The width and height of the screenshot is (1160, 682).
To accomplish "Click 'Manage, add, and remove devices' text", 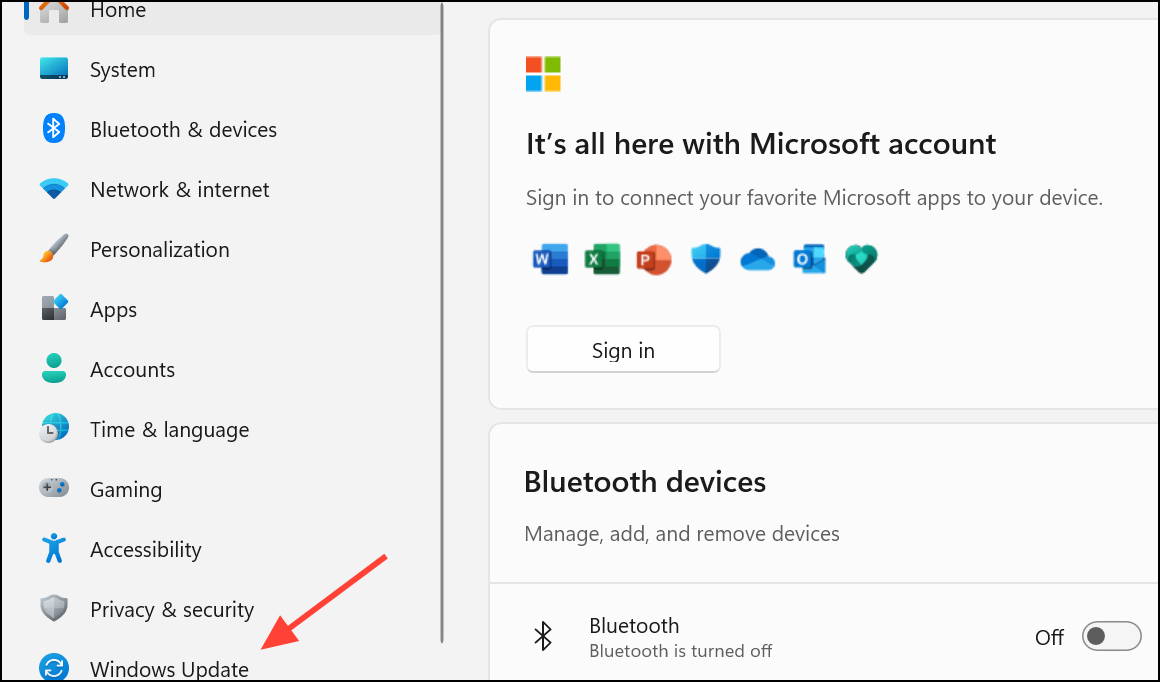I will [x=681, y=533].
